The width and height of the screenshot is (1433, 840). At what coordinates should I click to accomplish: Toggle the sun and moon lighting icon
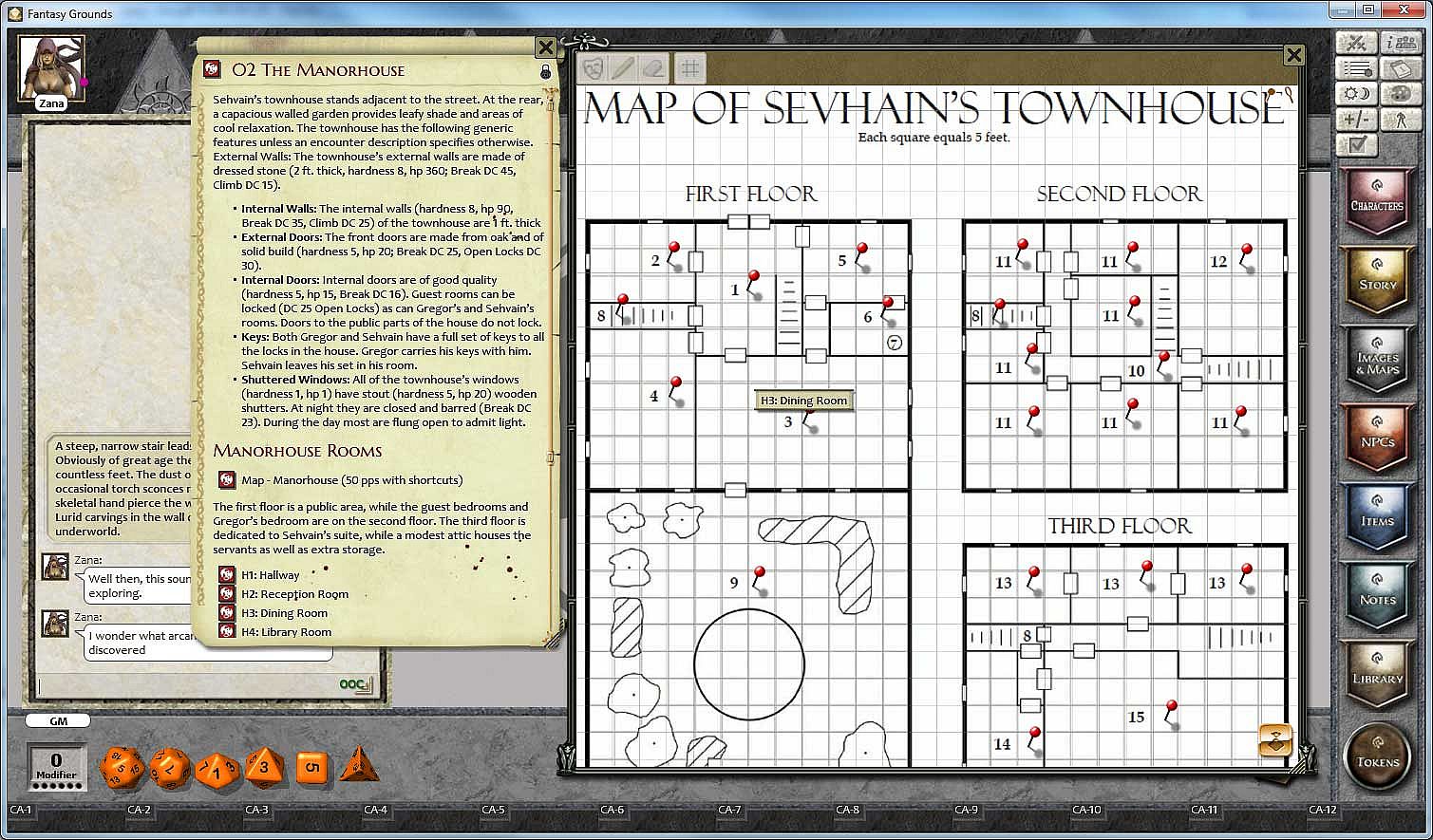point(1356,94)
